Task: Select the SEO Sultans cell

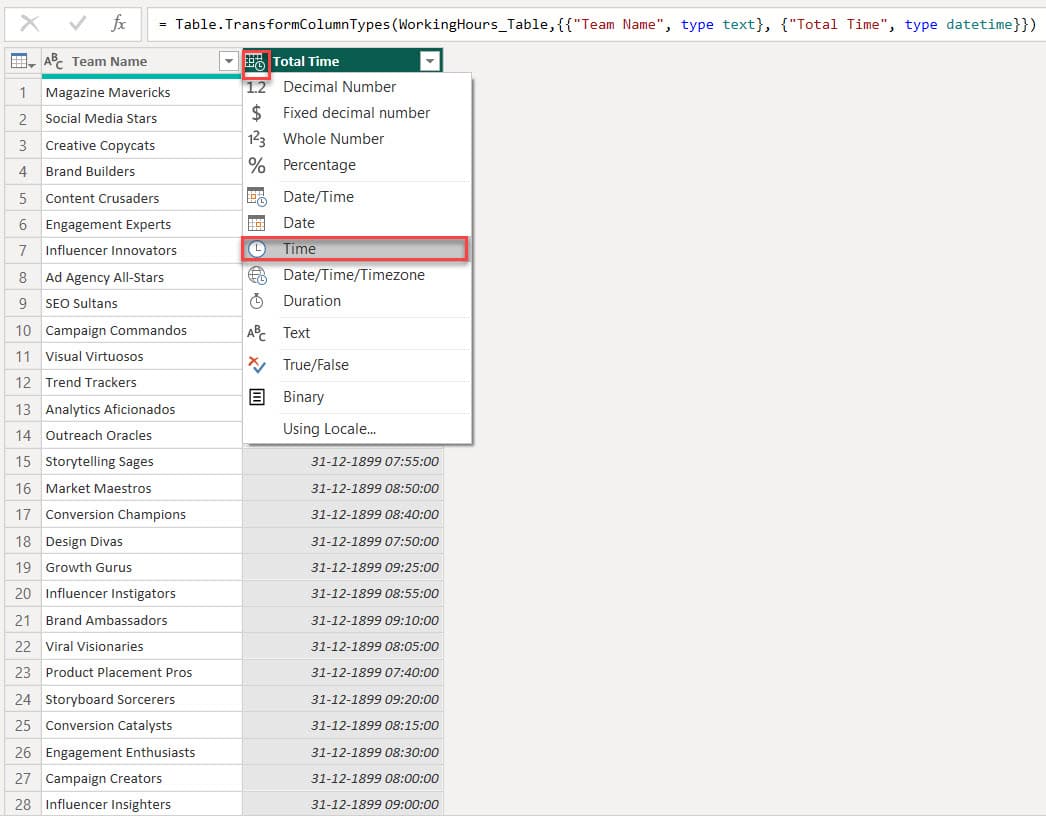Action: (x=141, y=304)
